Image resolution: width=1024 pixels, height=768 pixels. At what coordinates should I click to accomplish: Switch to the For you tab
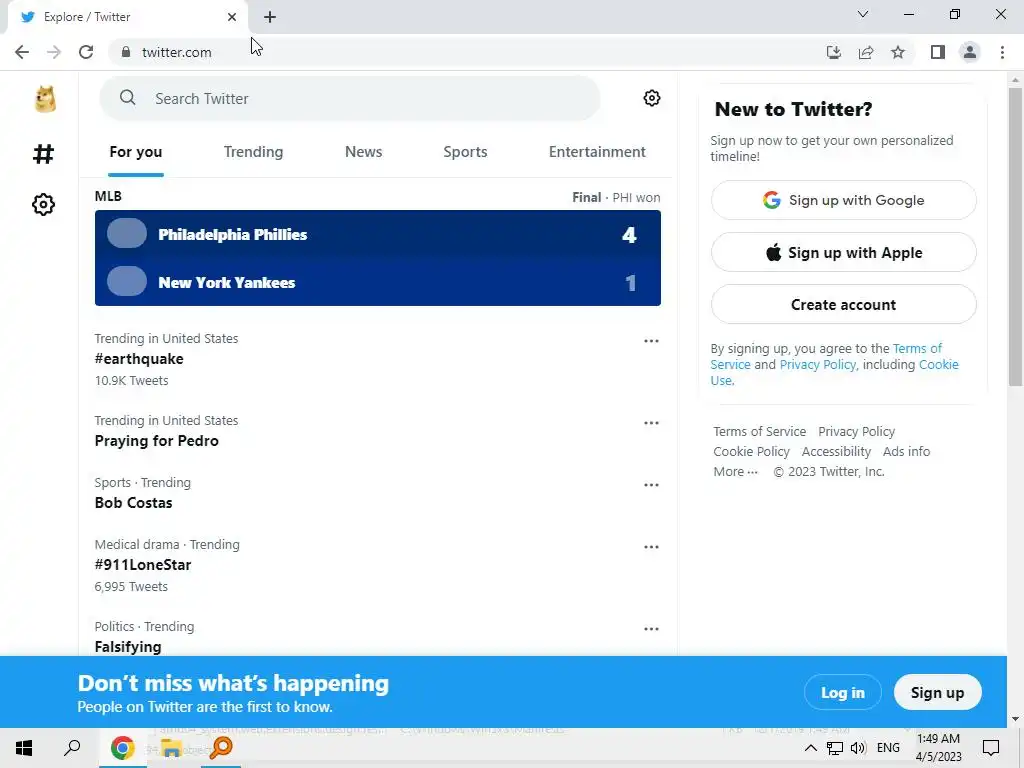pos(136,152)
